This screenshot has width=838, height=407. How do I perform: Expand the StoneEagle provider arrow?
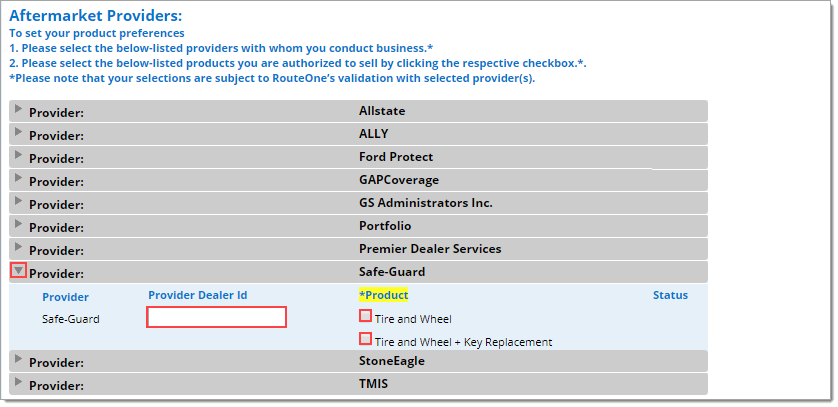click(x=19, y=359)
